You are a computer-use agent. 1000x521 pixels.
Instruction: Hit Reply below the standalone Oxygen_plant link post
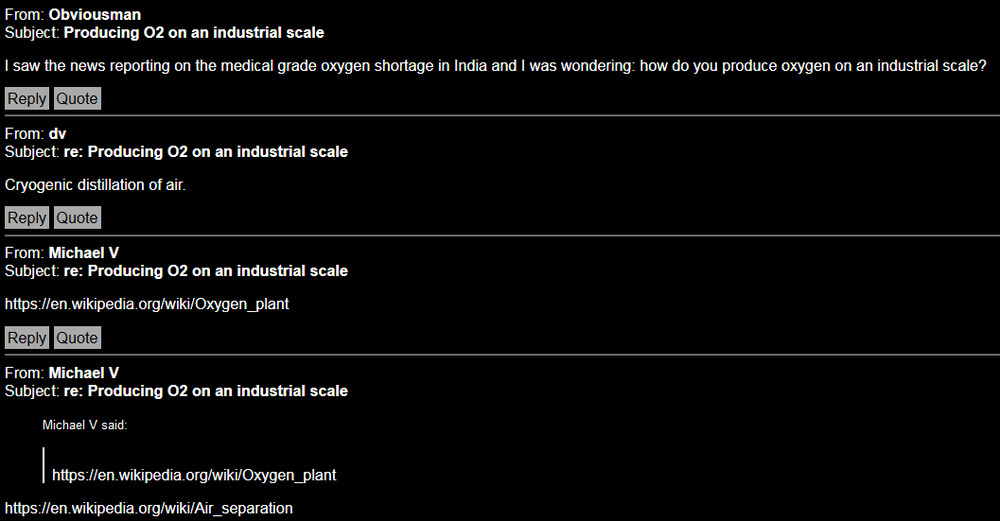click(27, 338)
